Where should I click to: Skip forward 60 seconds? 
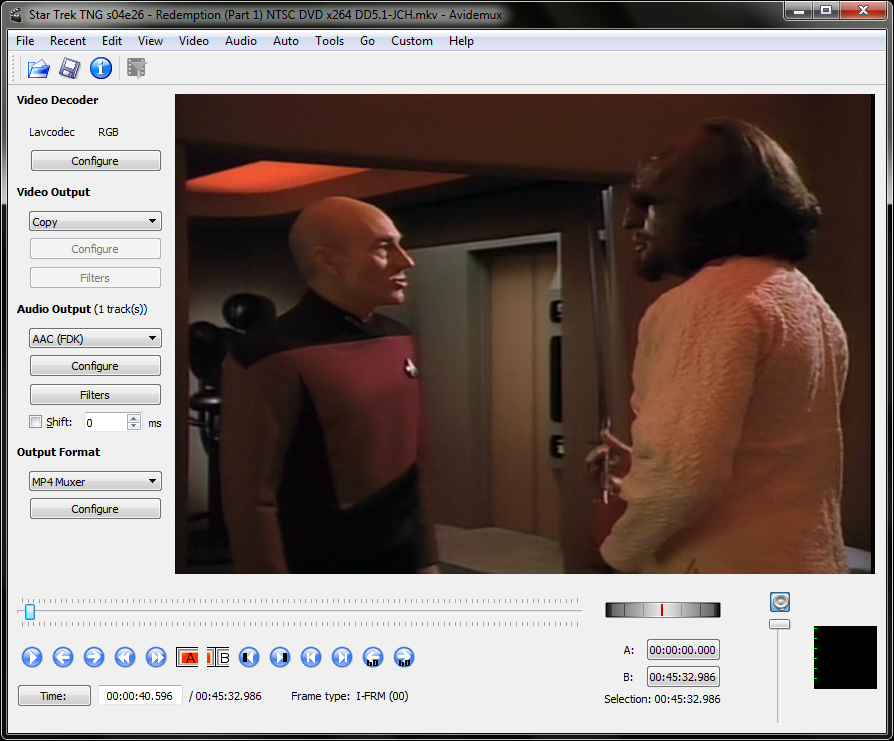(404, 657)
